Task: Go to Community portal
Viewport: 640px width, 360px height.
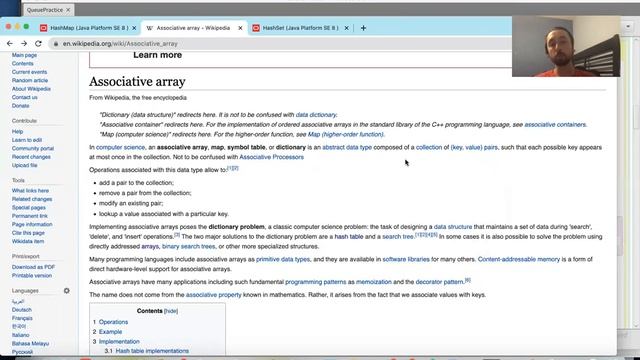Action: tap(33, 149)
